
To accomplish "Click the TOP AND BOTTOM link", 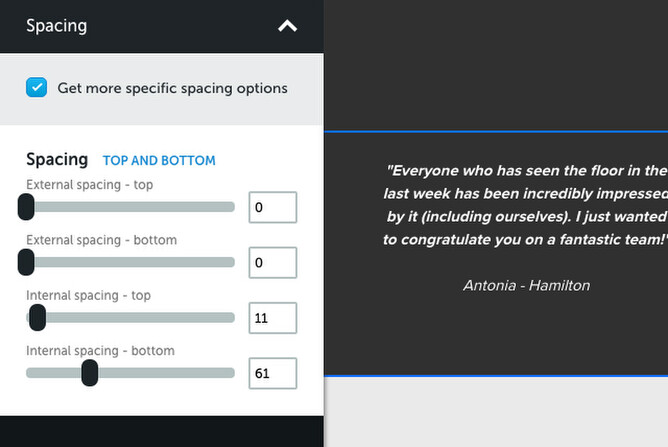I will [x=159, y=160].
